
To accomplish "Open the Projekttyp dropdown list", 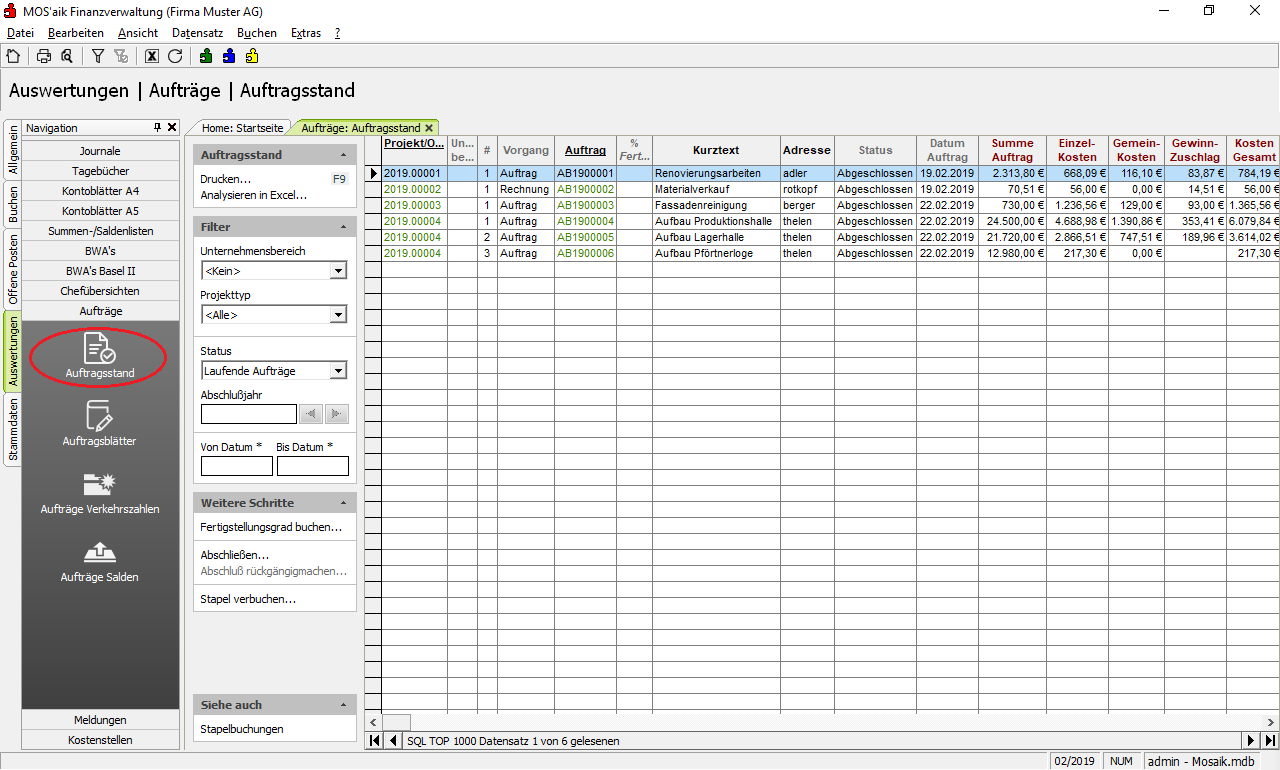I will tap(338, 315).
